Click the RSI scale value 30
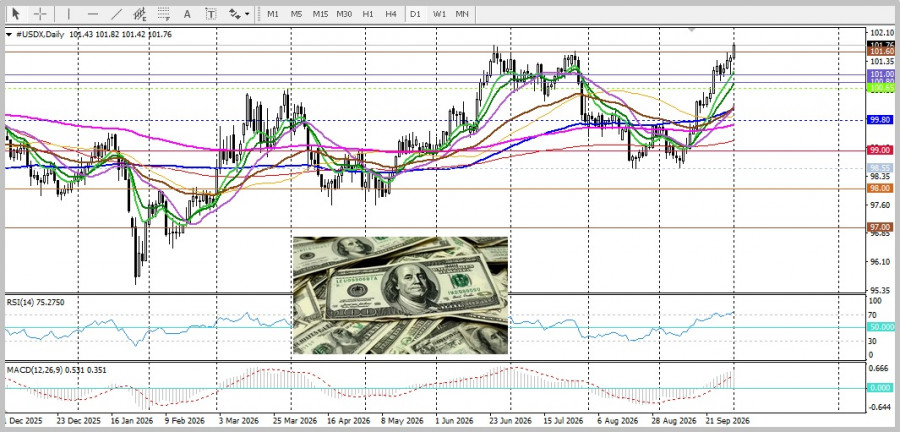 point(874,341)
